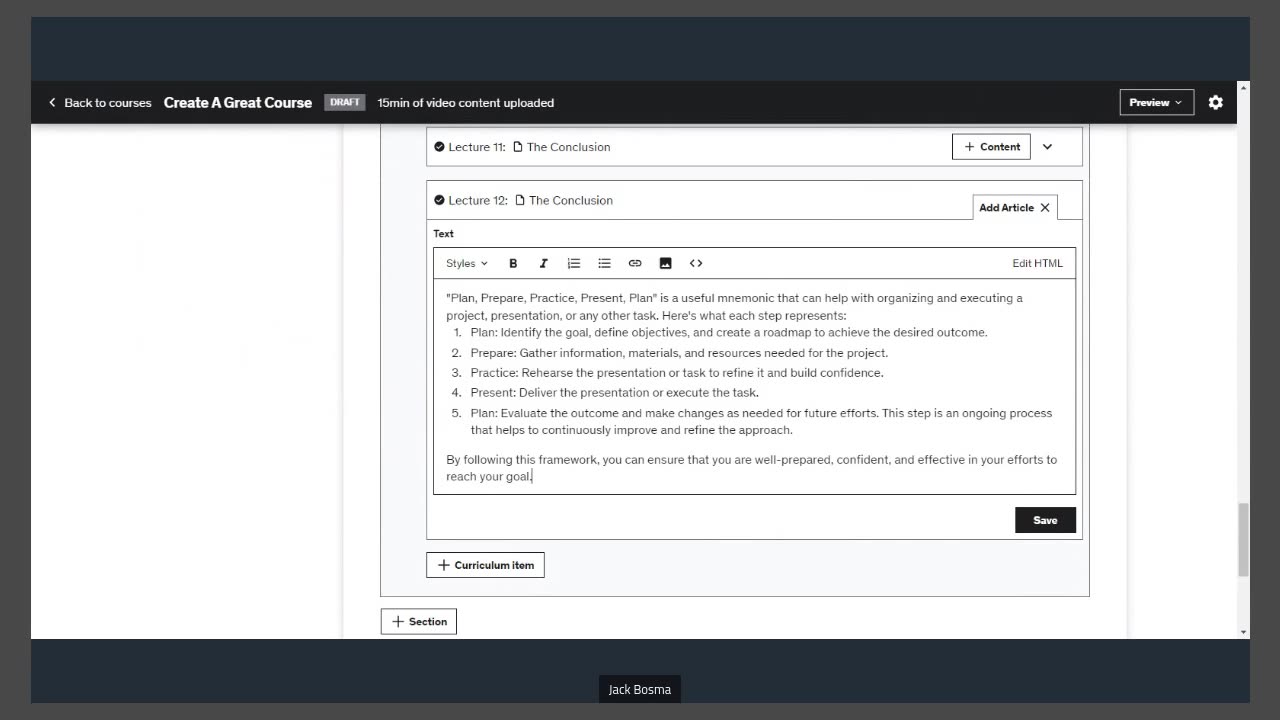The height and width of the screenshot is (720, 1280).
Task: Insert a code block
Action: pyautogui.click(x=696, y=263)
